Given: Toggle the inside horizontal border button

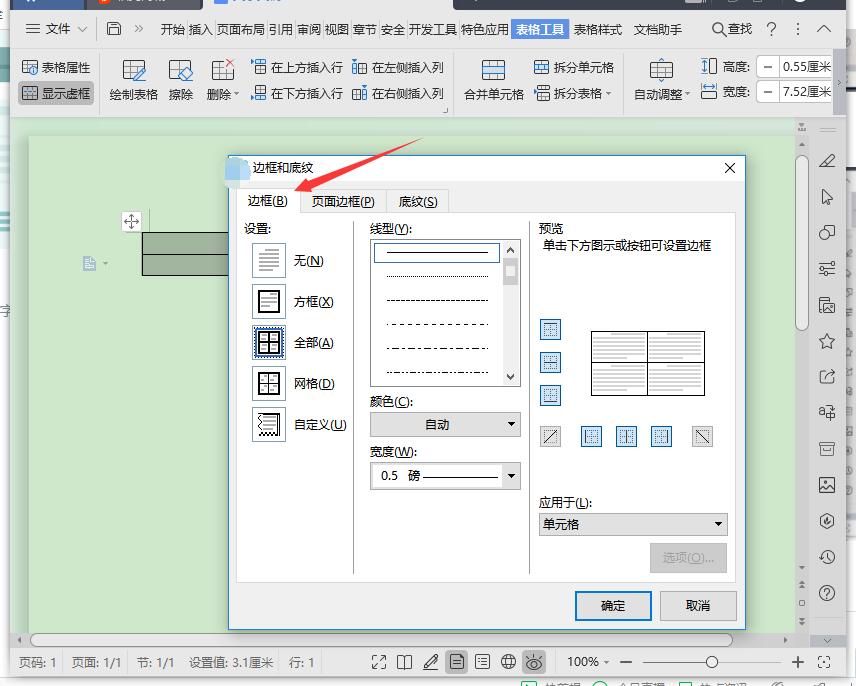Looking at the screenshot, I should pyautogui.click(x=550, y=362).
